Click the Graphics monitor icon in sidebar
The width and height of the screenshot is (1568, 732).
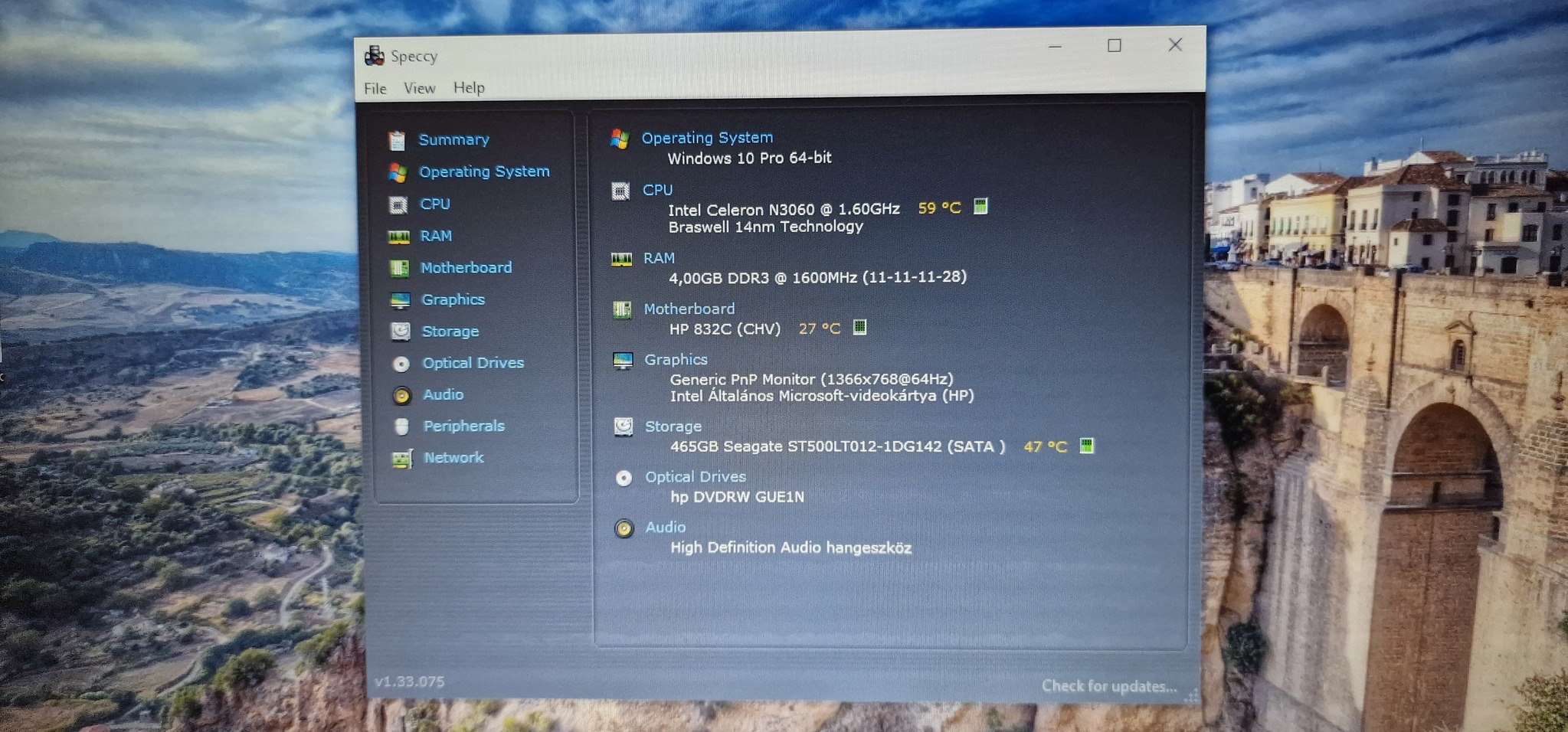point(400,300)
